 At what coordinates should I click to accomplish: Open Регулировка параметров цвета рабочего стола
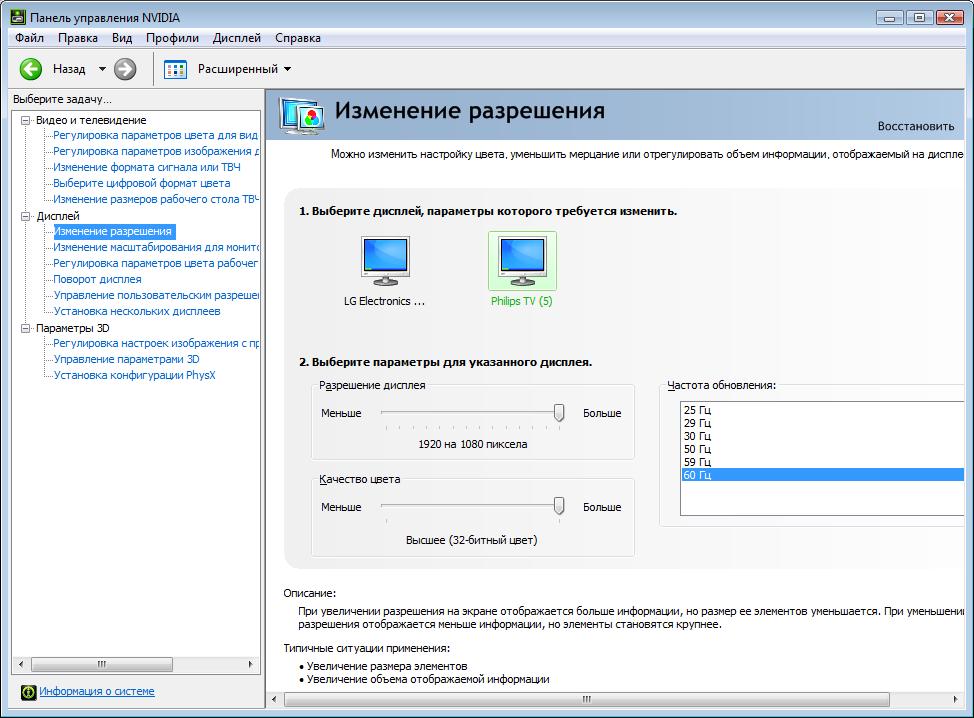pyautogui.click(x=155, y=263)
